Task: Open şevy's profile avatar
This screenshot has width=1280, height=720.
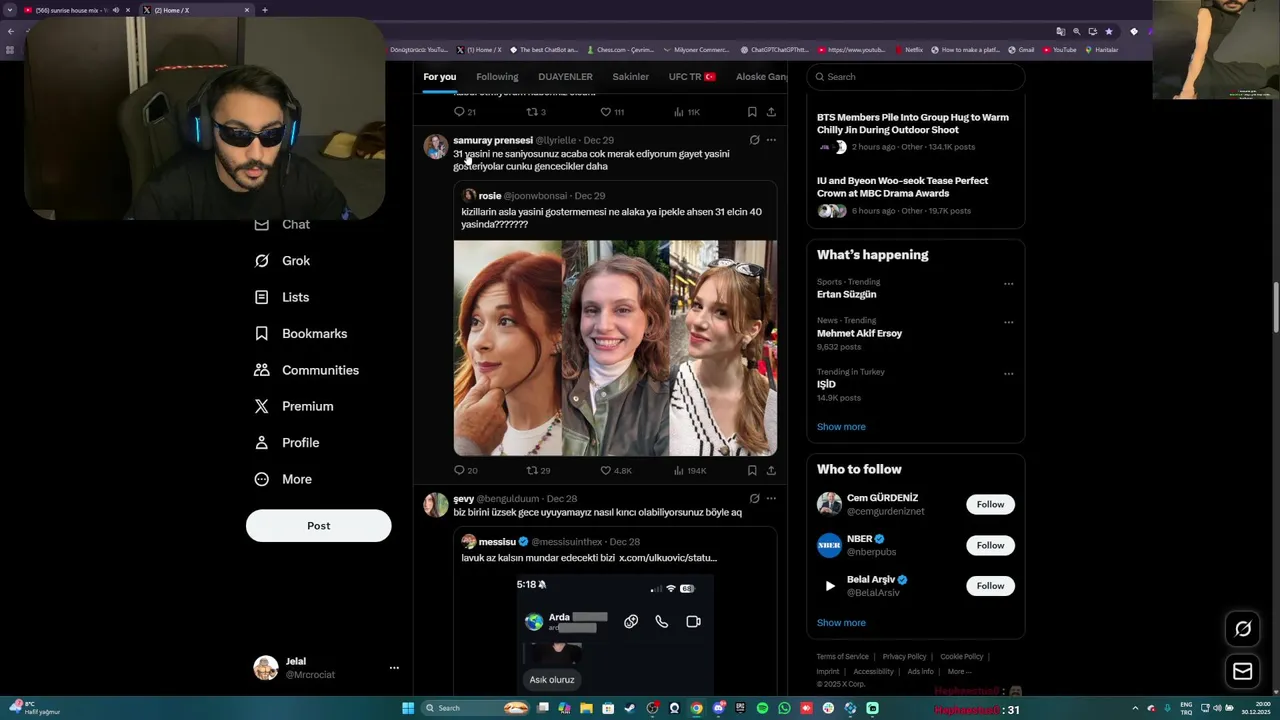Action: point(436,505)
